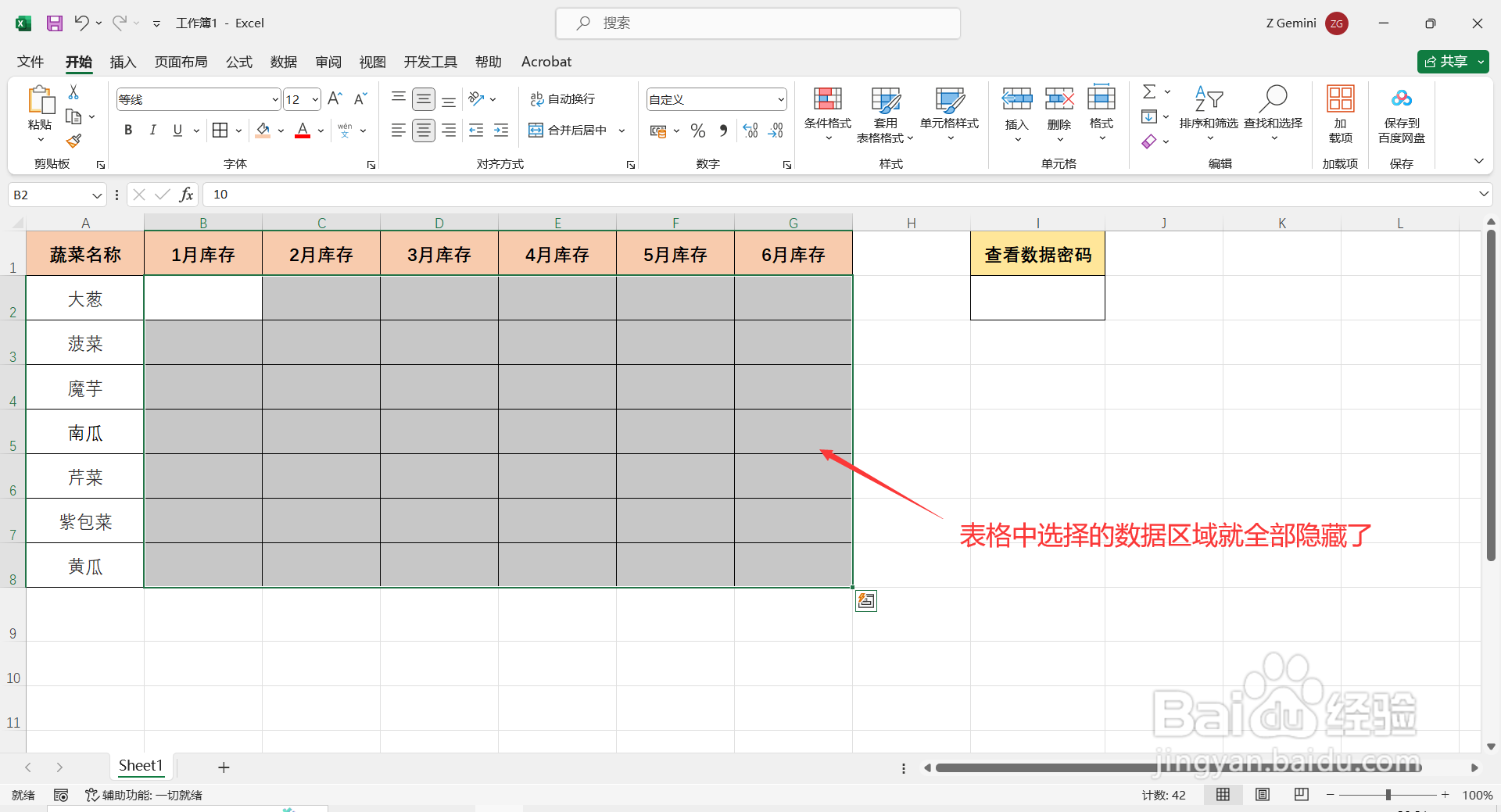The height and width of the screenshot is (812, 1501).
Task: Increase decimal places
Action: click(x=750, y=131)
